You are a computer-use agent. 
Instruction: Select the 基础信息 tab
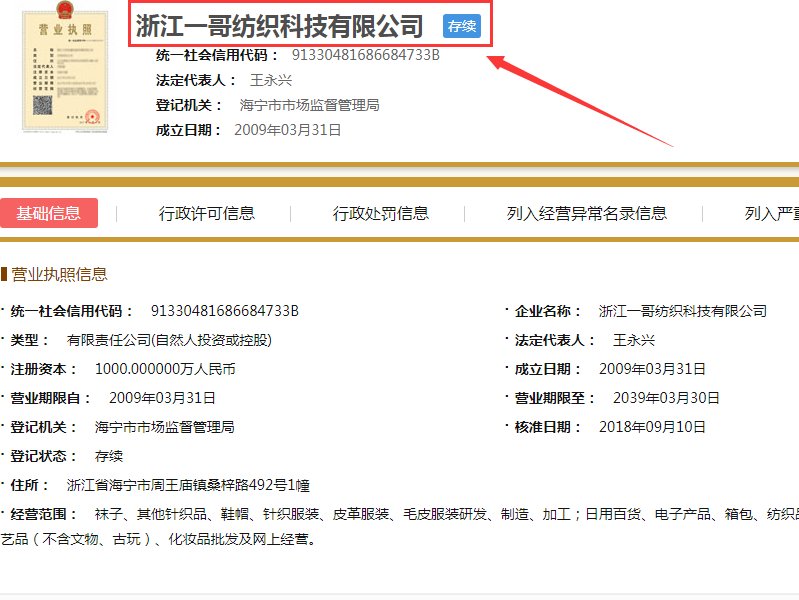pos(48,213)
